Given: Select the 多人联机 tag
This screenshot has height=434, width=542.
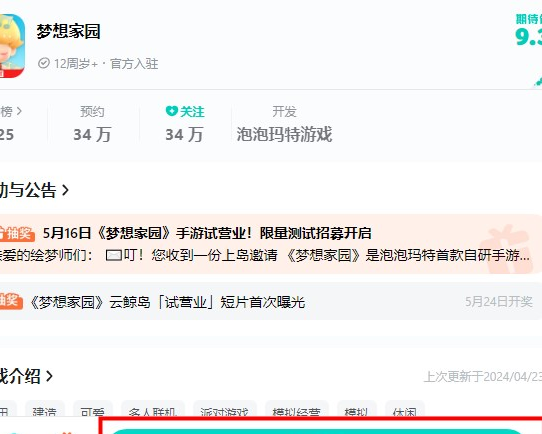Looking at the screenshot, I should click(153, 410).
